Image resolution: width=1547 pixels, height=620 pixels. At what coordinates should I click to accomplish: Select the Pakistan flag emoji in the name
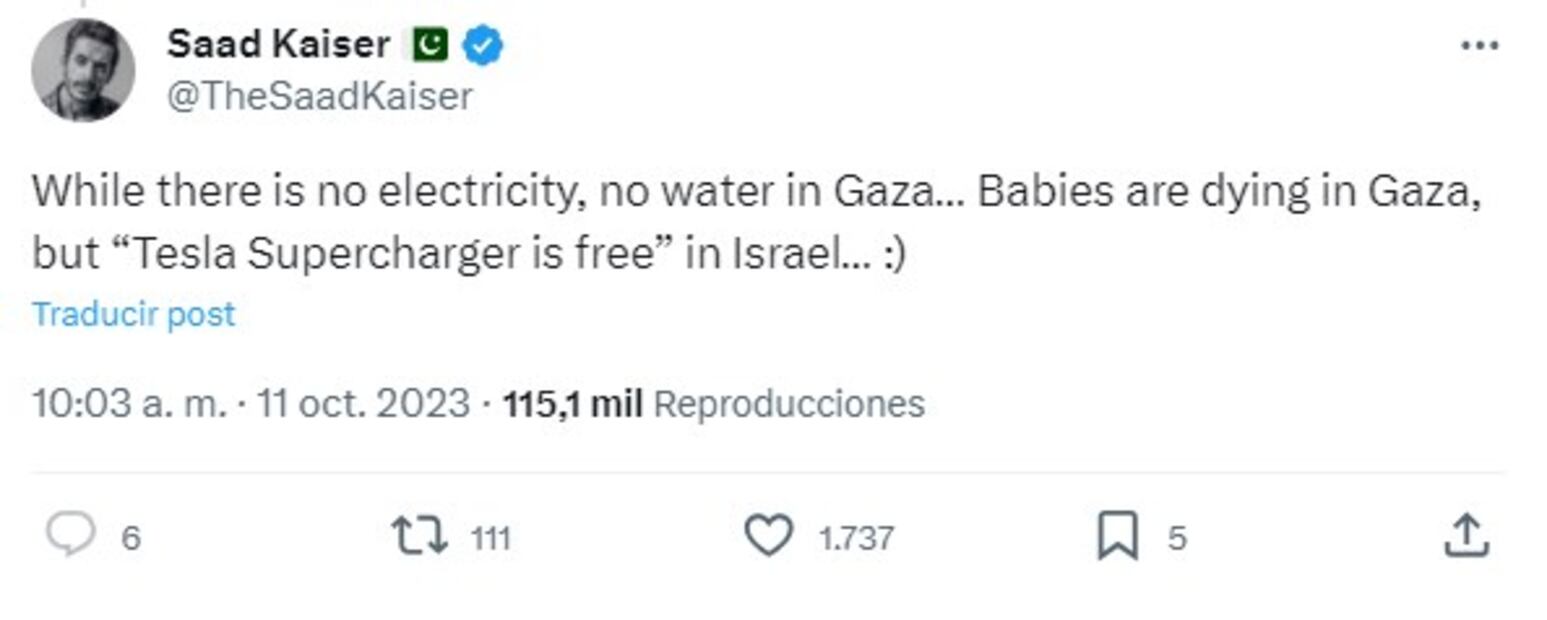pos(432,43)
